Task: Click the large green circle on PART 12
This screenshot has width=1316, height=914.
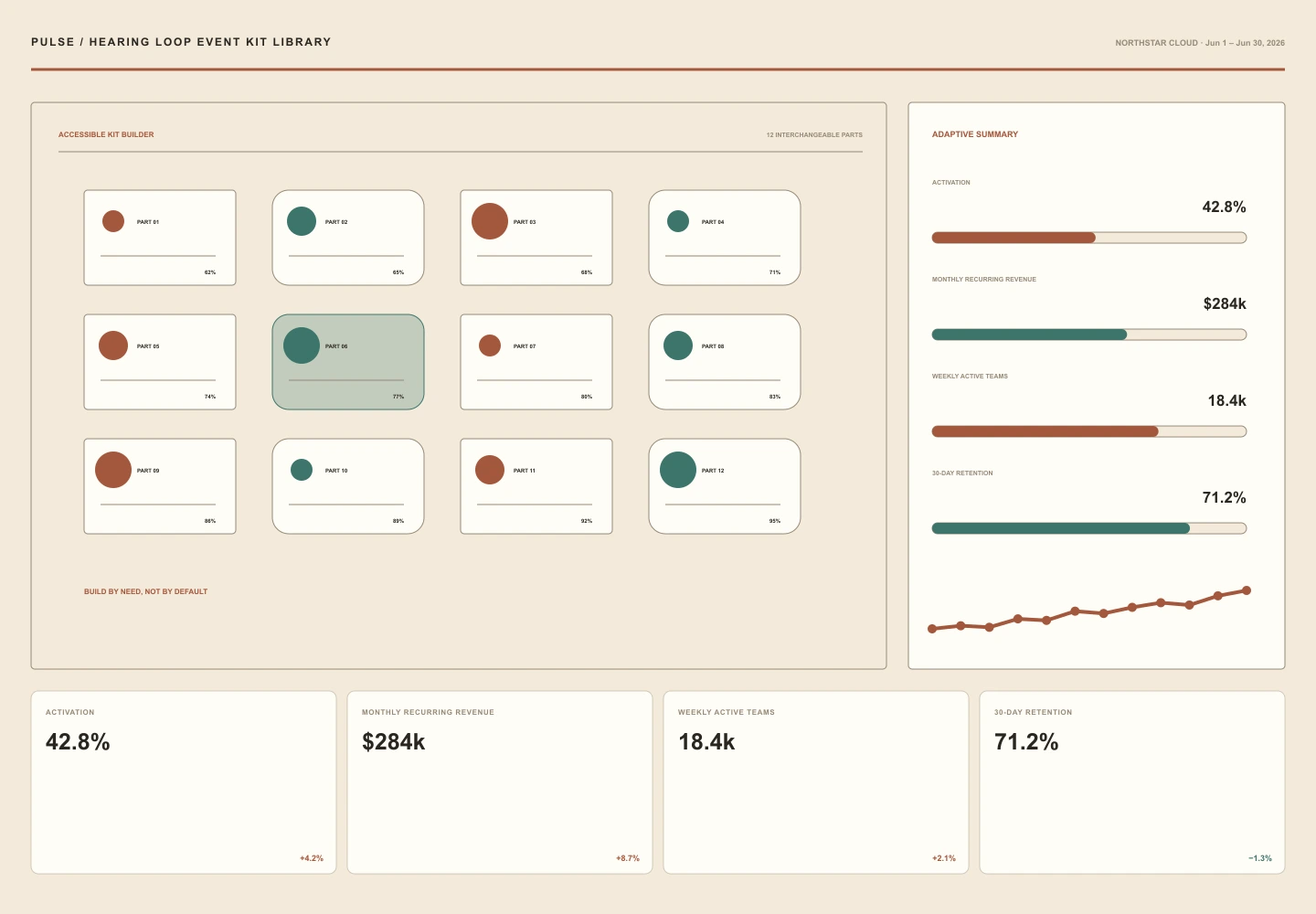Action: click(x=678, y=470)
